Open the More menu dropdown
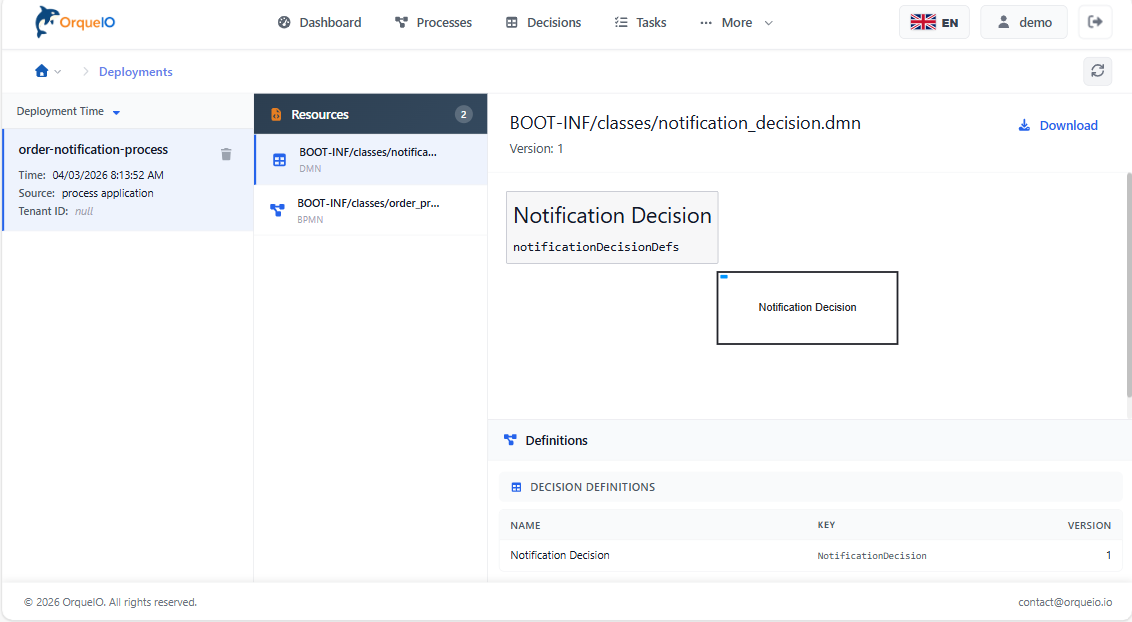Viewport: 1132px width, 622px height. click(736, 22)
